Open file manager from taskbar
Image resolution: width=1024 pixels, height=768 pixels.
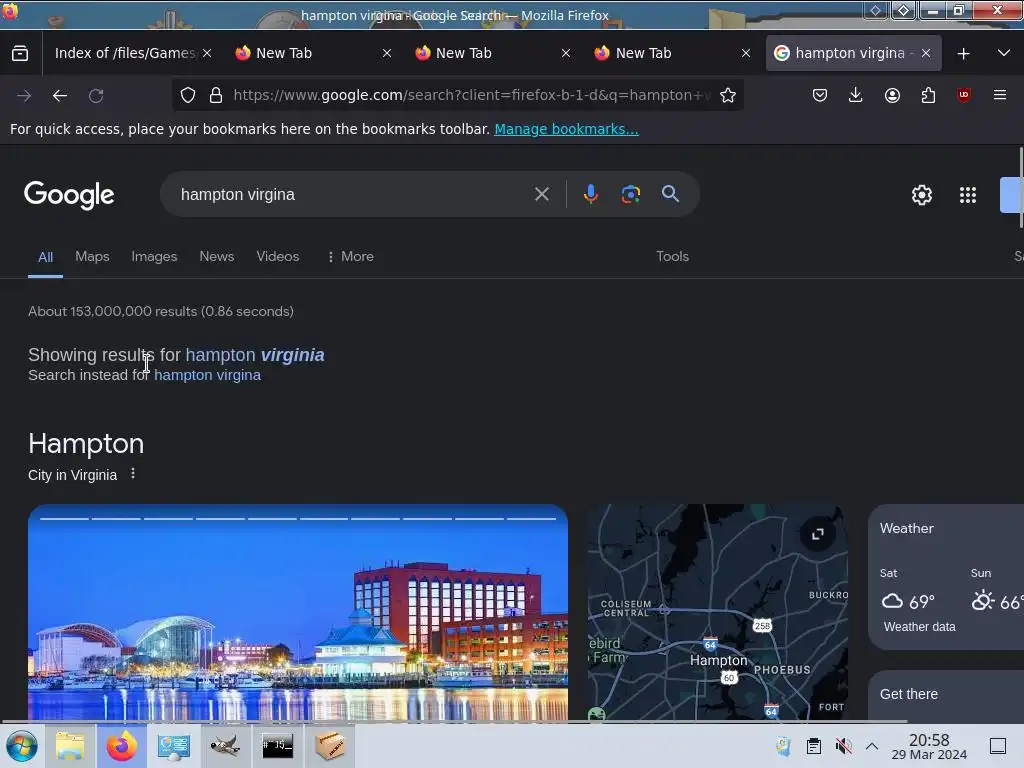pyautogui.click(x=70, y=746)
